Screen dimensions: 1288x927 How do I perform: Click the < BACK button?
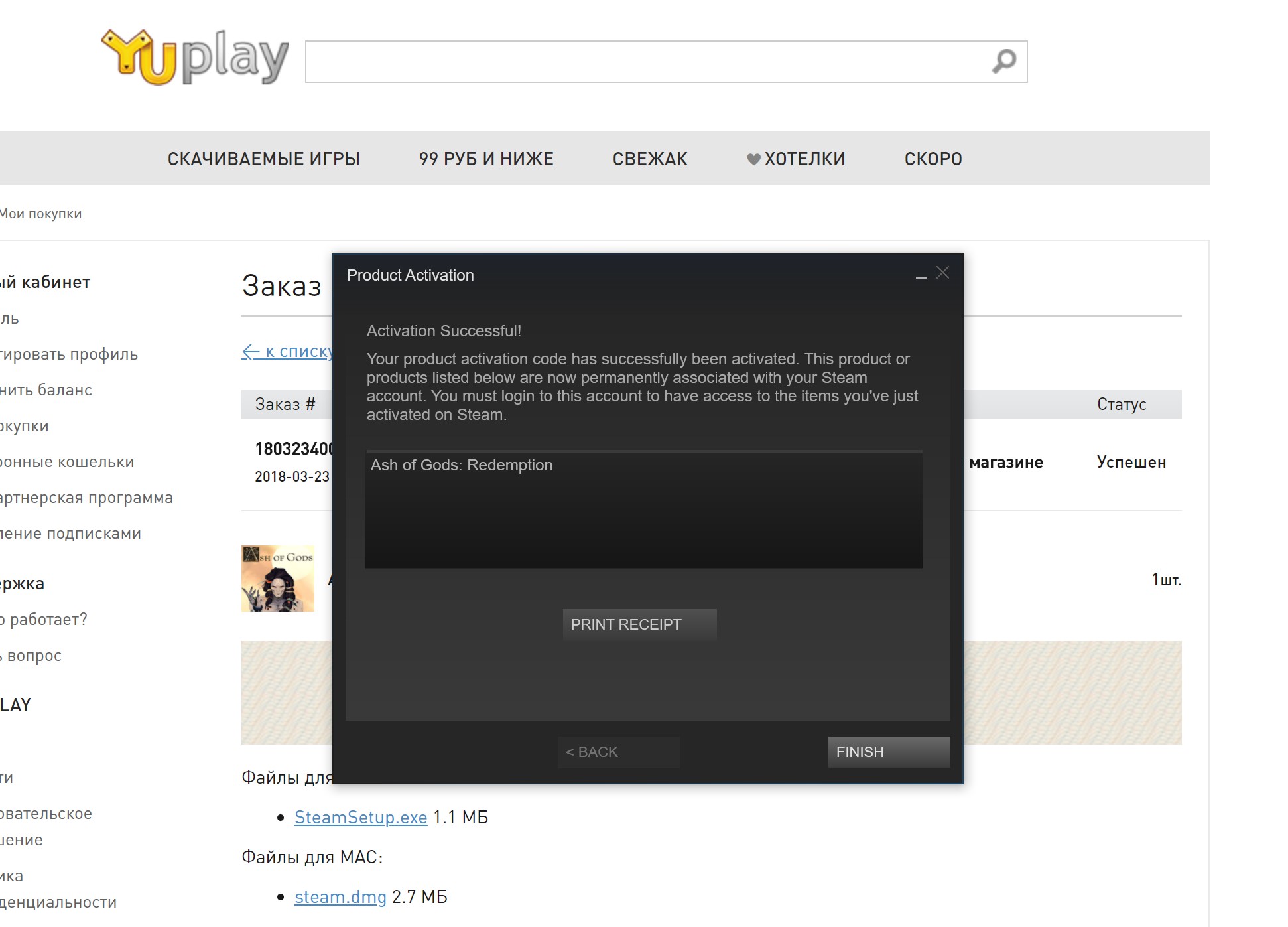618,752
